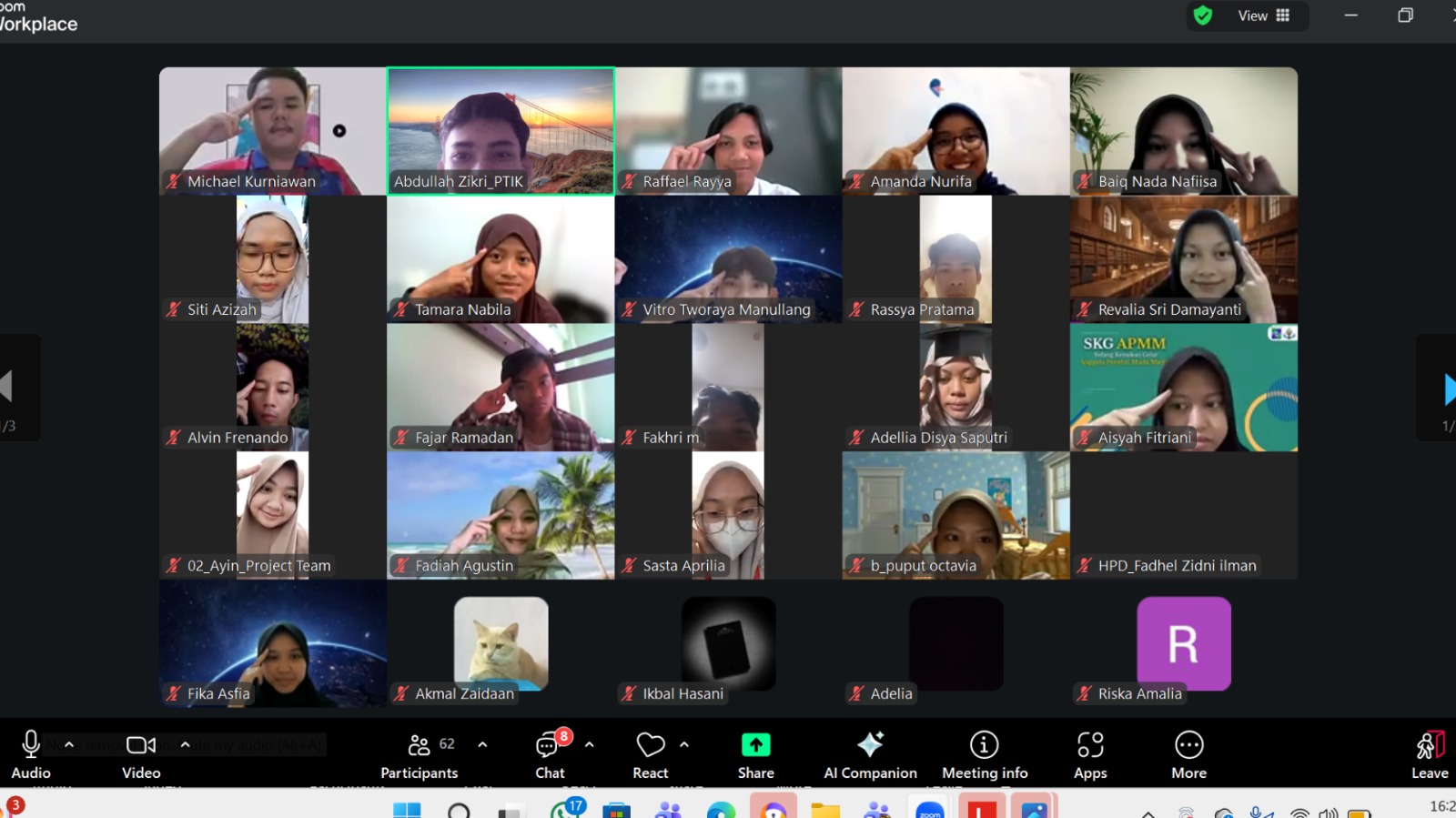Image resolution: width=1456 pixels, height=818 pixels.
Task: Toggle the camera Video button
Action: 141,755
